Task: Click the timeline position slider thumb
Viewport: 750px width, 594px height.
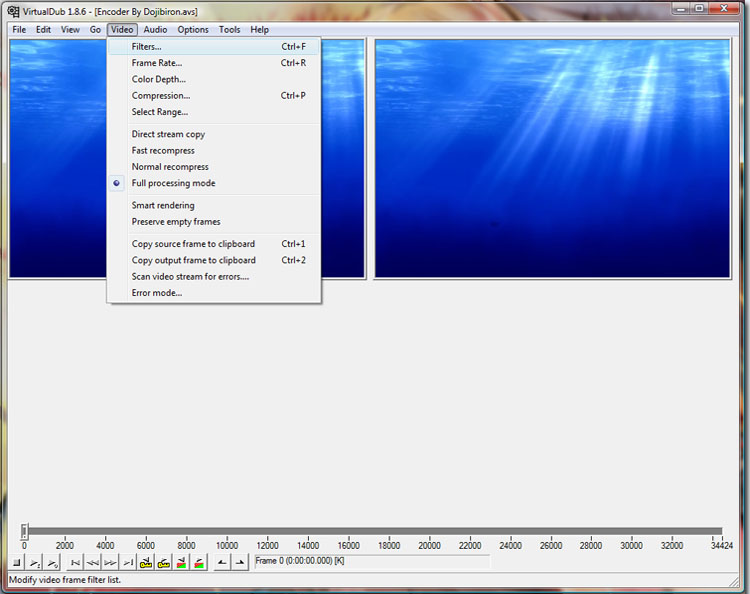Action: pos(25,531)
